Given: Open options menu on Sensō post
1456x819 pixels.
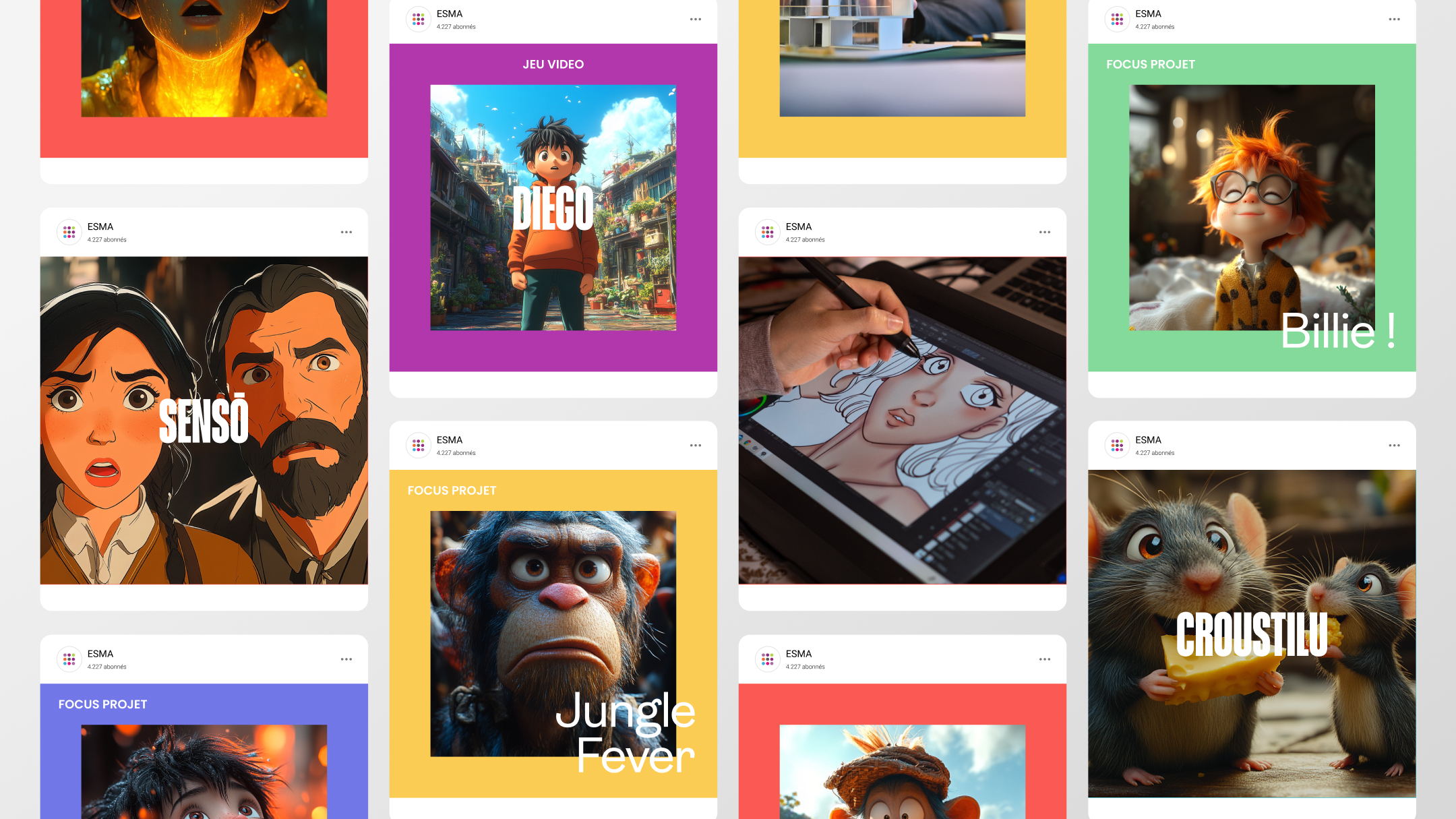Looking at the screenshot, I should [346, 232].
